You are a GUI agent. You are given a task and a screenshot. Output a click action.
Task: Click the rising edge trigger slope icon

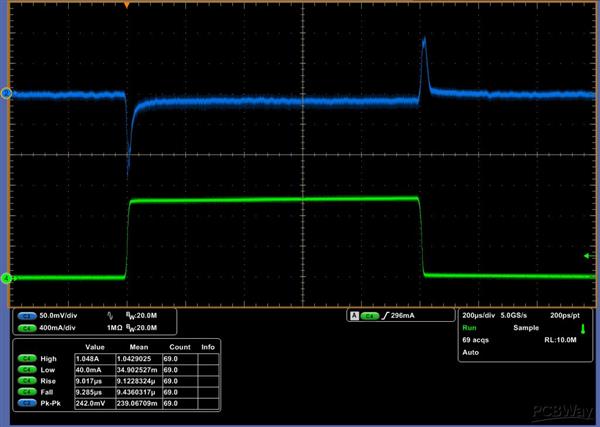pyautogui.click(x=384, y=316)
